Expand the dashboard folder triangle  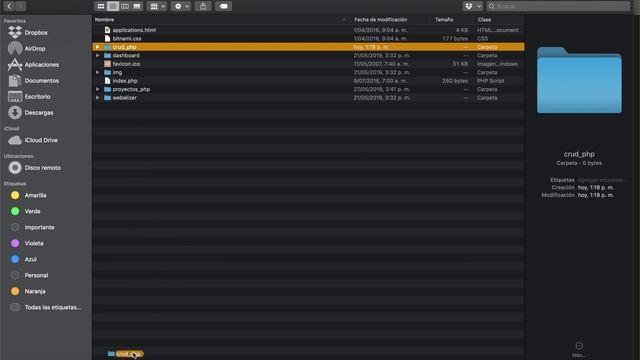point(98,56)
